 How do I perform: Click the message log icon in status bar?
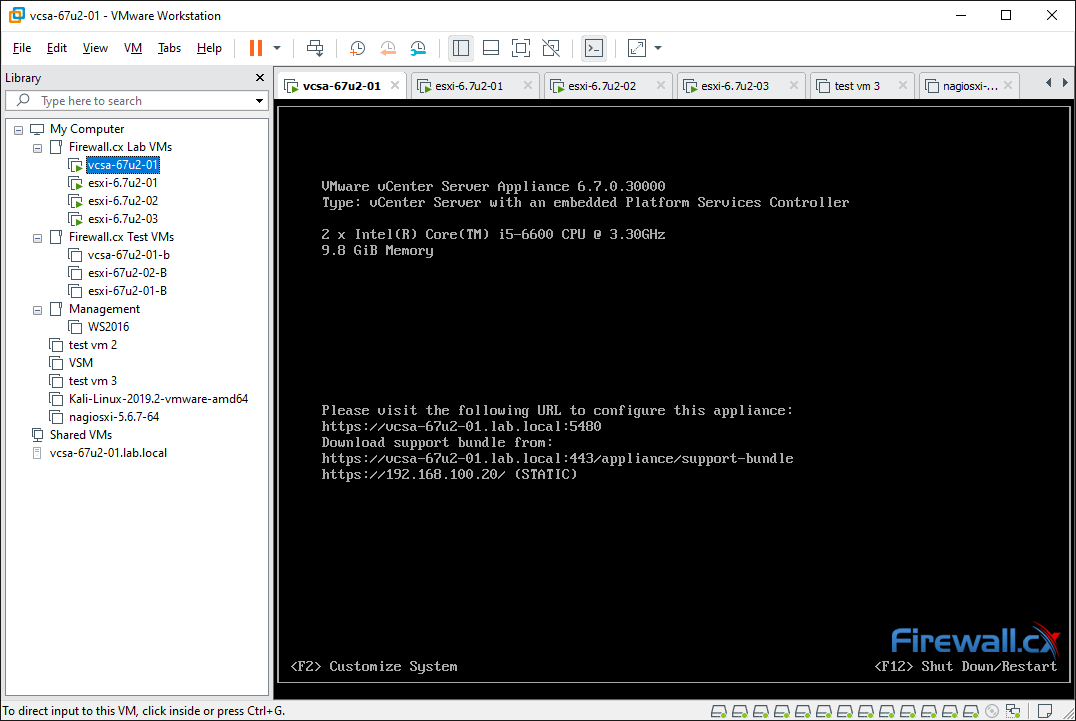point(1044,711)
